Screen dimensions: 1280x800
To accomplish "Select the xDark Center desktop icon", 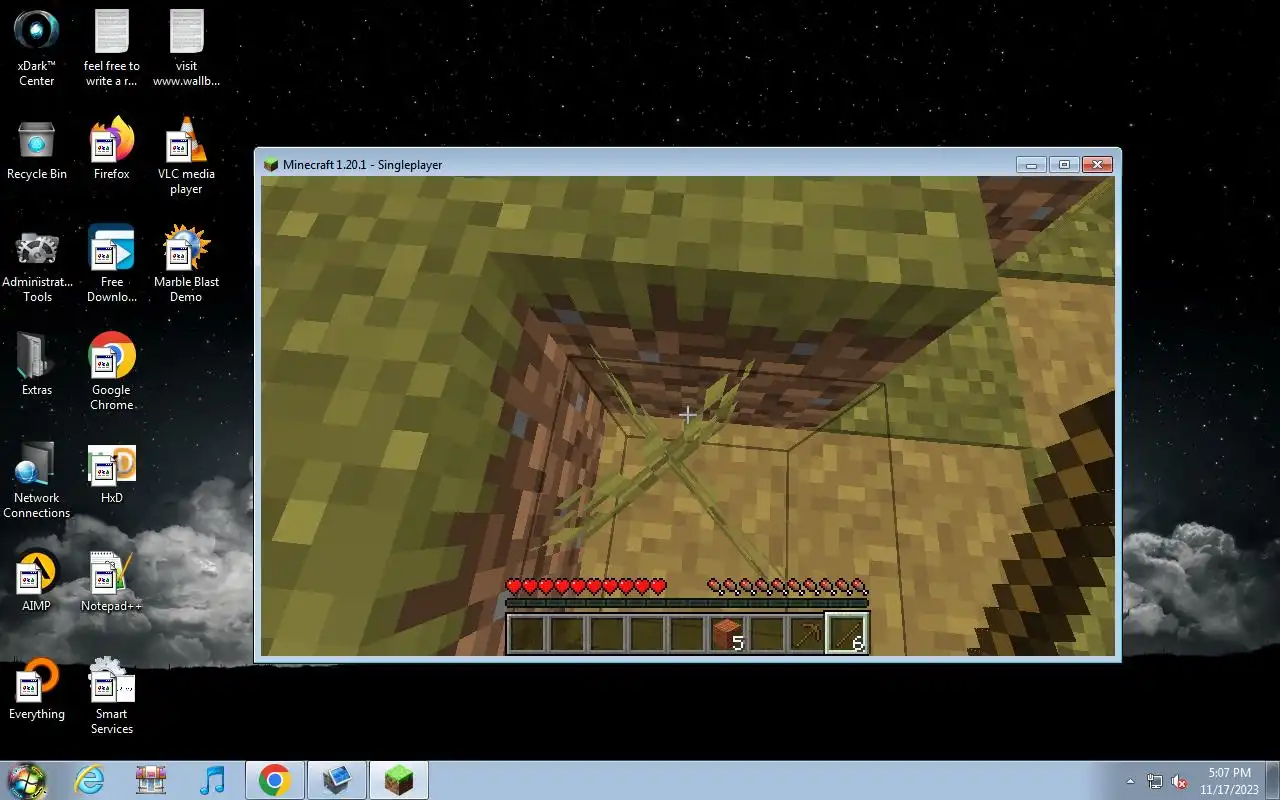I will (x=37, y=48).
